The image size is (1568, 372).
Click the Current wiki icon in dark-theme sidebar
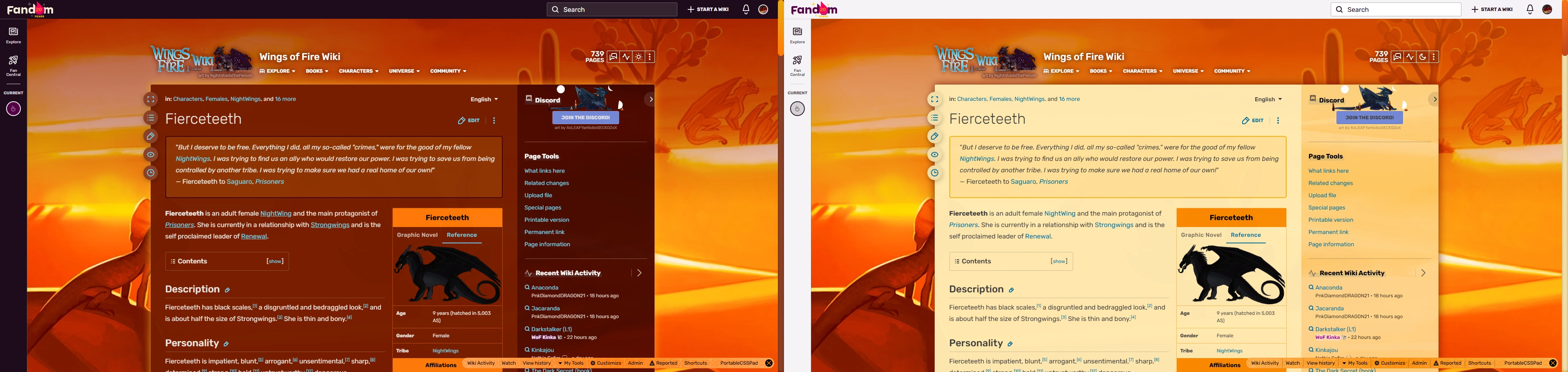coord(13,109)
